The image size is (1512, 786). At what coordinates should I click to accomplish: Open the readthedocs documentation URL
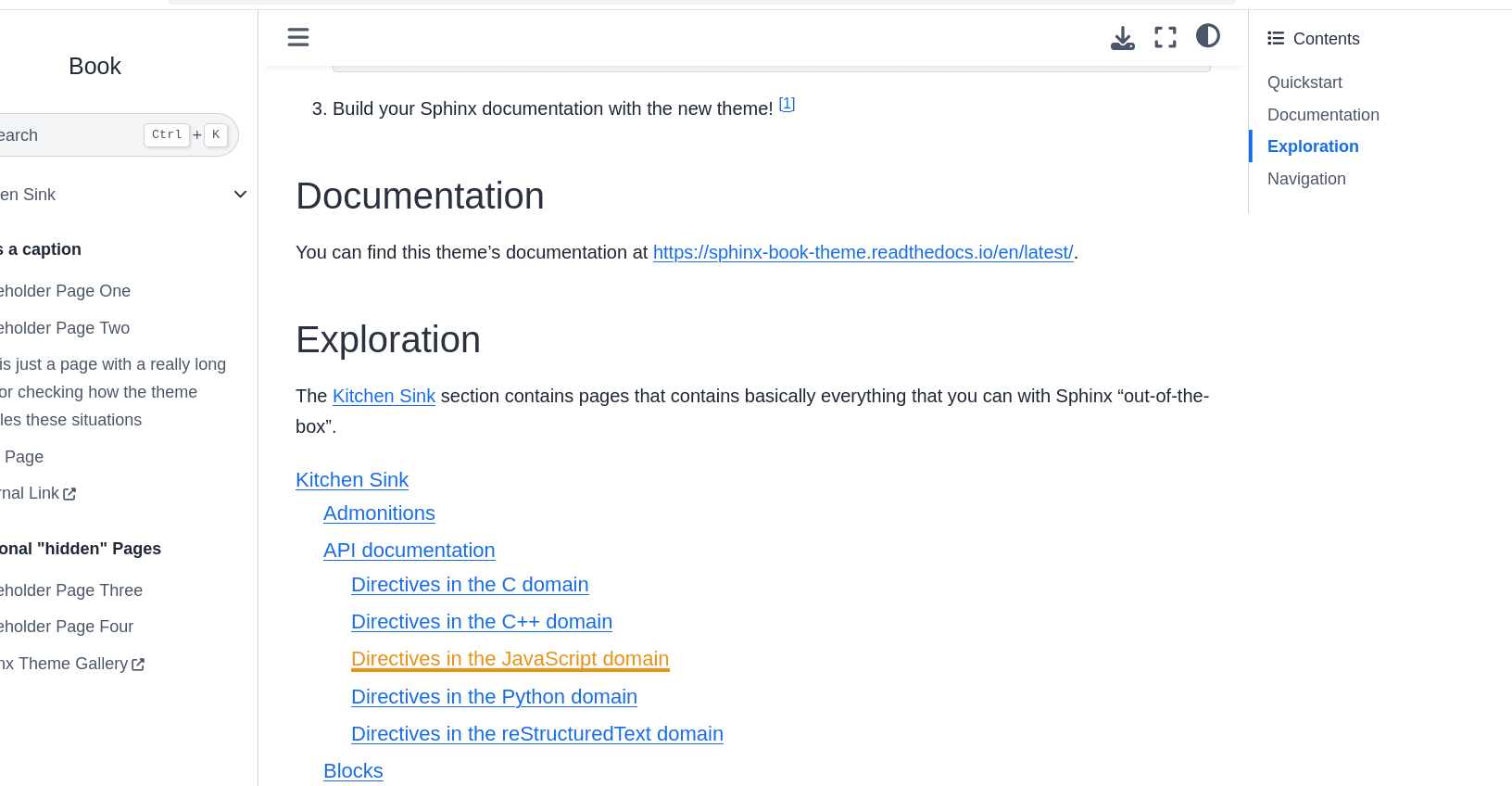863,252
